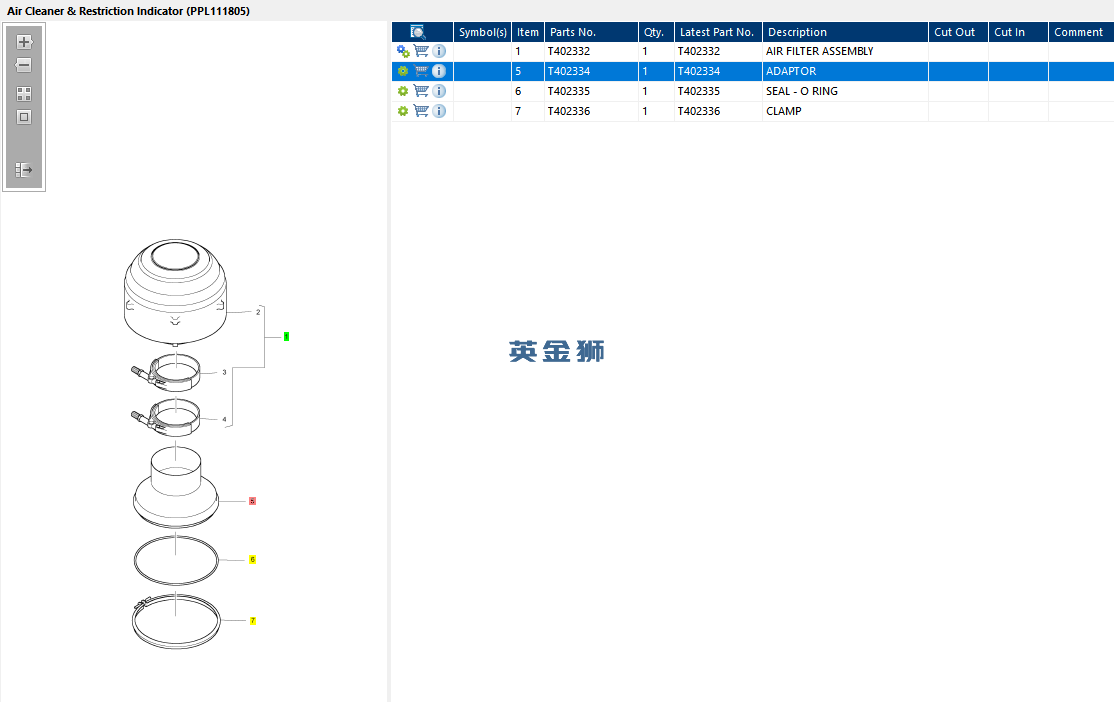The height and width of the screenshot is (702, 1114).
Task: Sort by Symbol(s) column header
Action: point(482,32)
